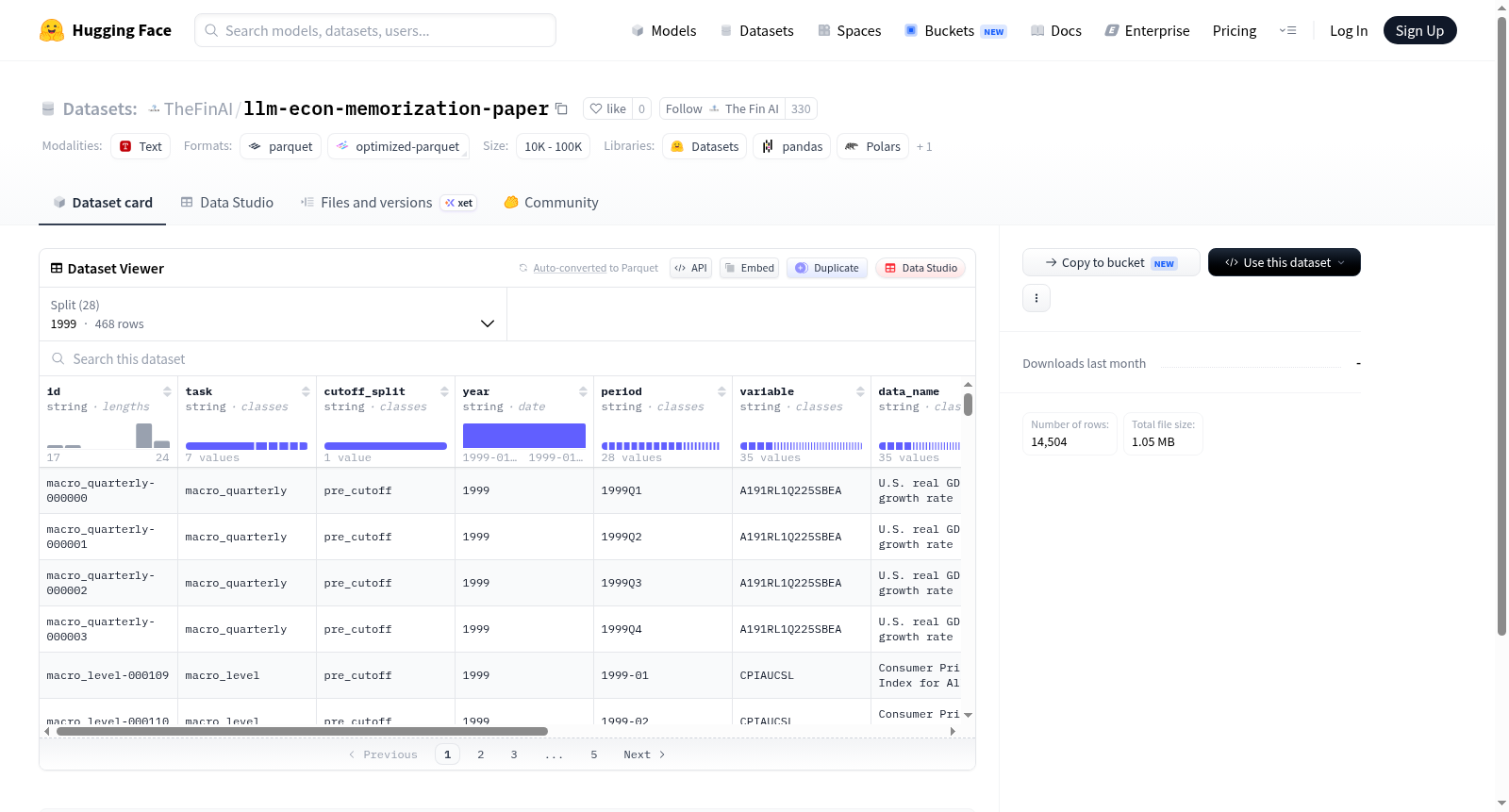Go to page 5 of the table

[594, 754]
